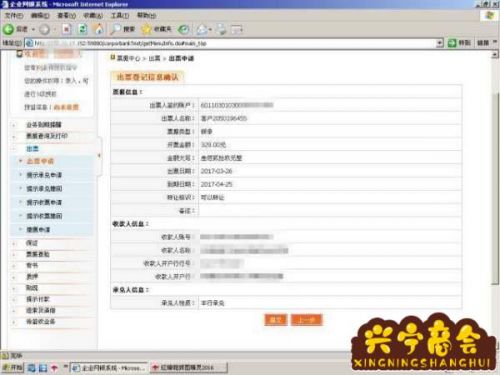Open the 编辑(E) menu
The width and height of the screenshot is (500, 375).
[40, 16]
